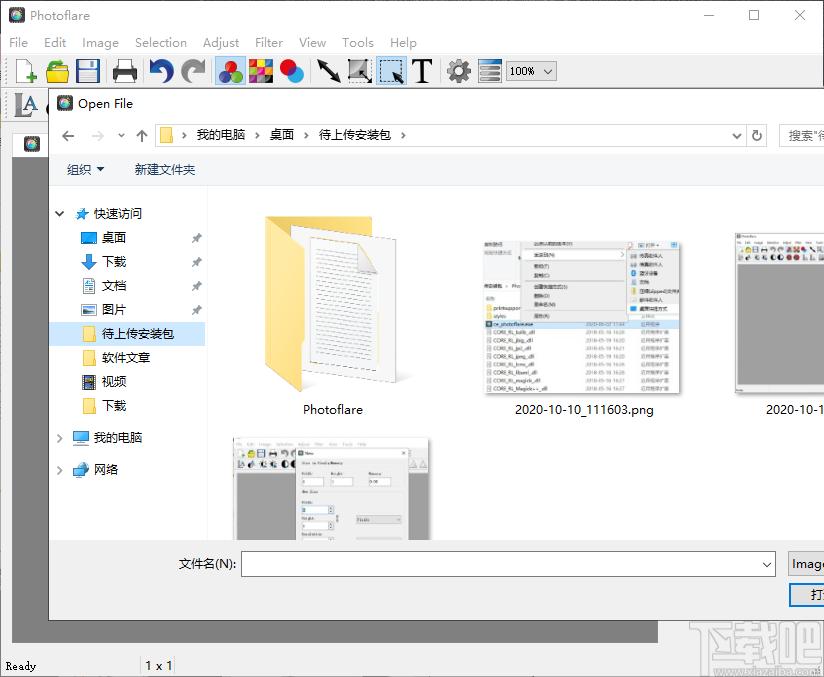Click the Undo arrow icon
Image resolution: width=824 pixels, height=677 pixels.
[x=161, y=71]
